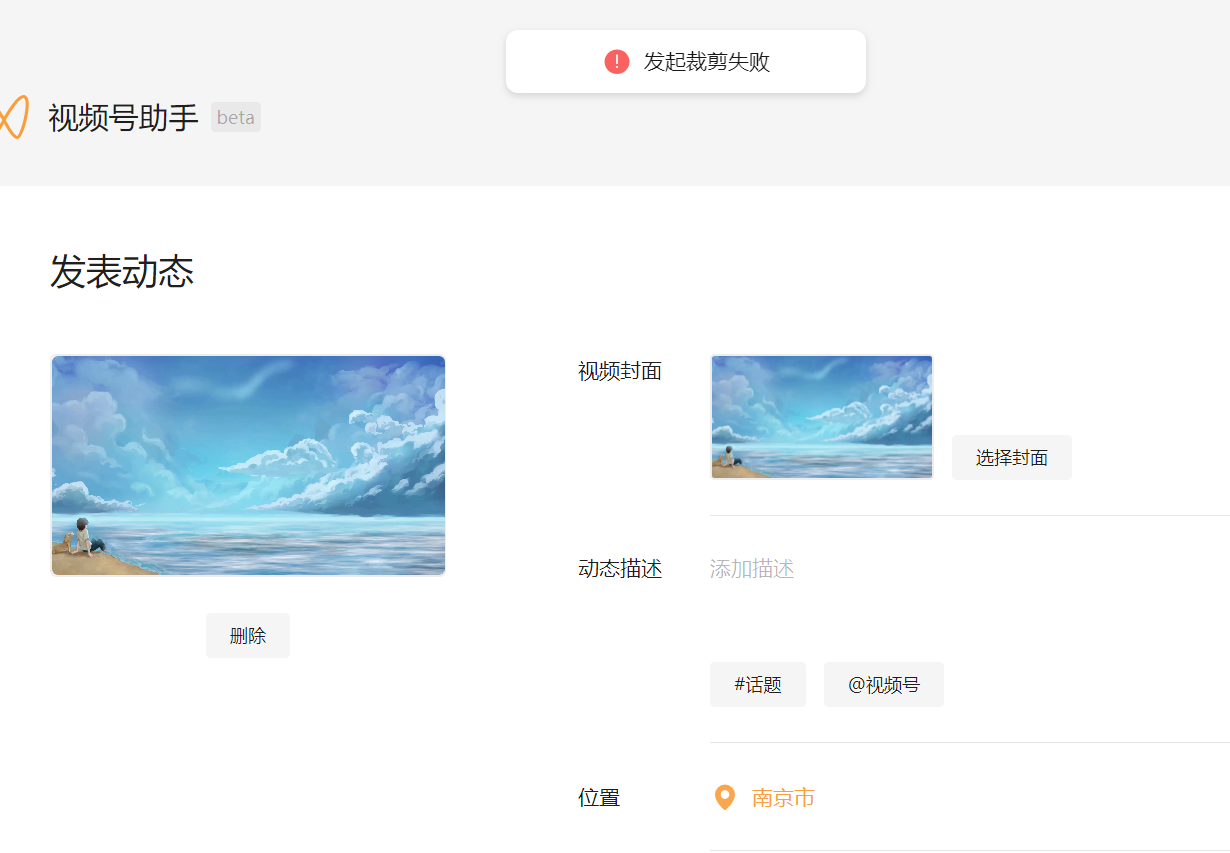This screenshot has height=853, width=1230.
Task: Click the 动态描述 label
Action: (620, 569)
